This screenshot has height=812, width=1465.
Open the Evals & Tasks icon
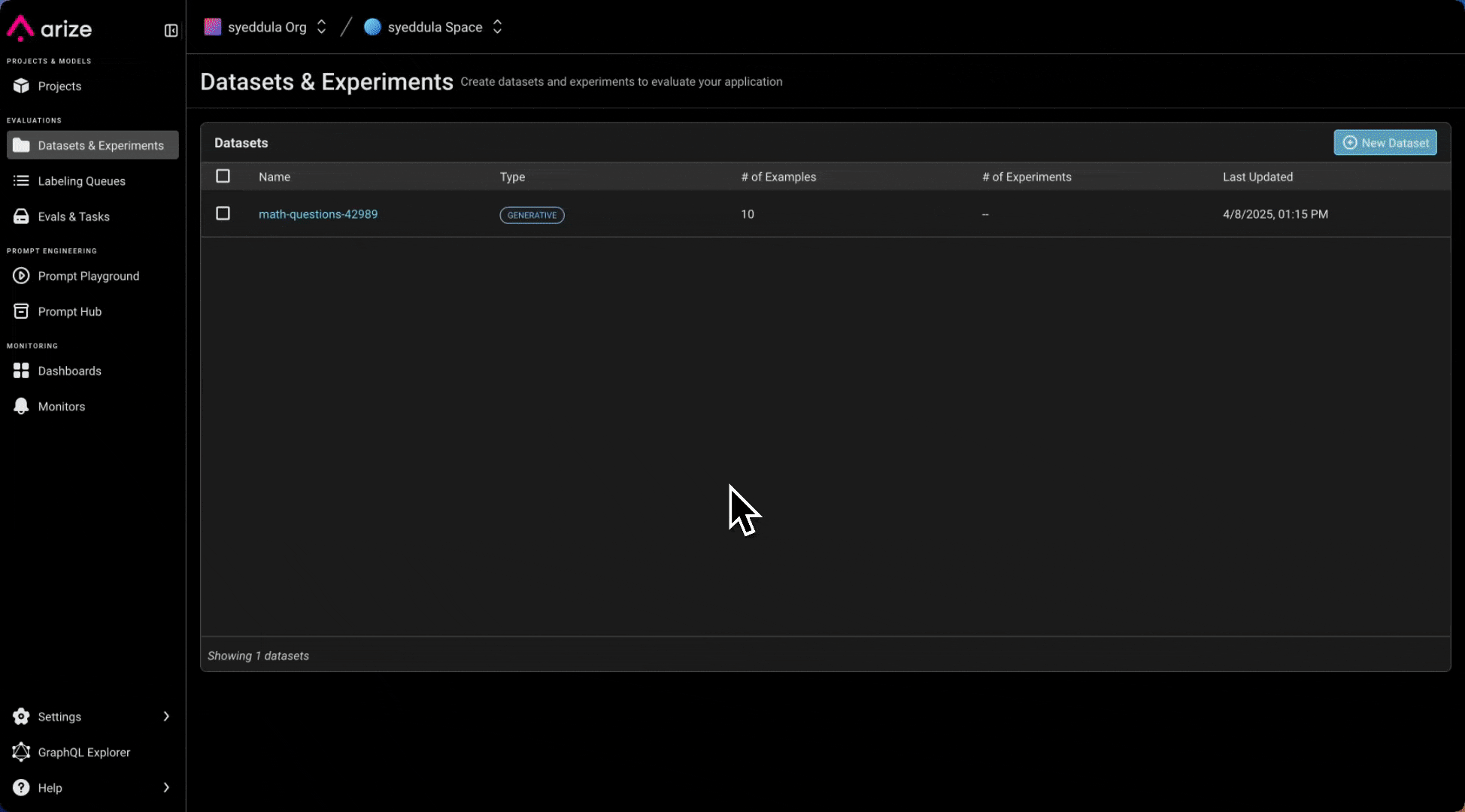click(21, 217)
